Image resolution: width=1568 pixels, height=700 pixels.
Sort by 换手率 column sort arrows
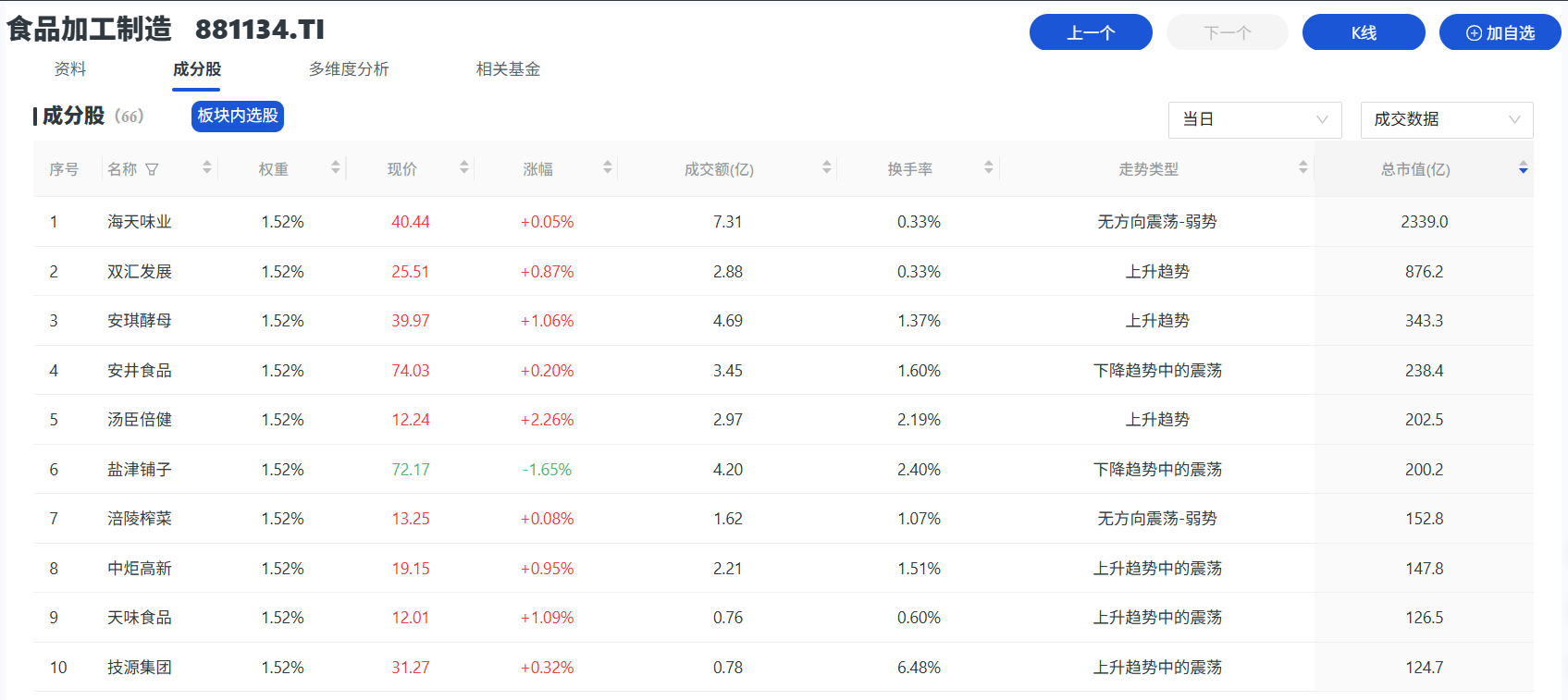[x=989, y=167]
